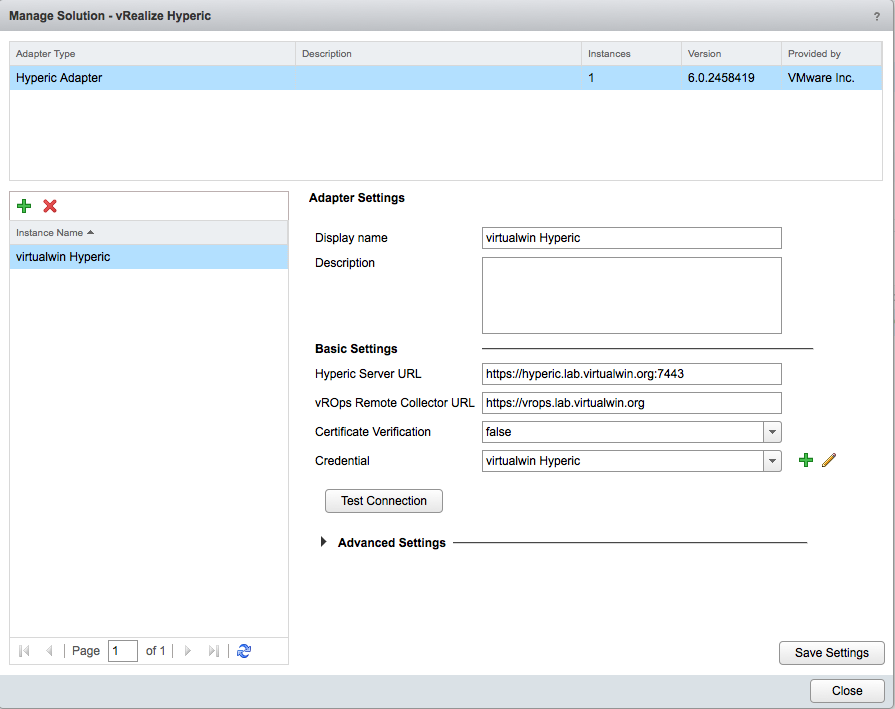
Task: Click the Save Settings button
Action: coord(832,653)
